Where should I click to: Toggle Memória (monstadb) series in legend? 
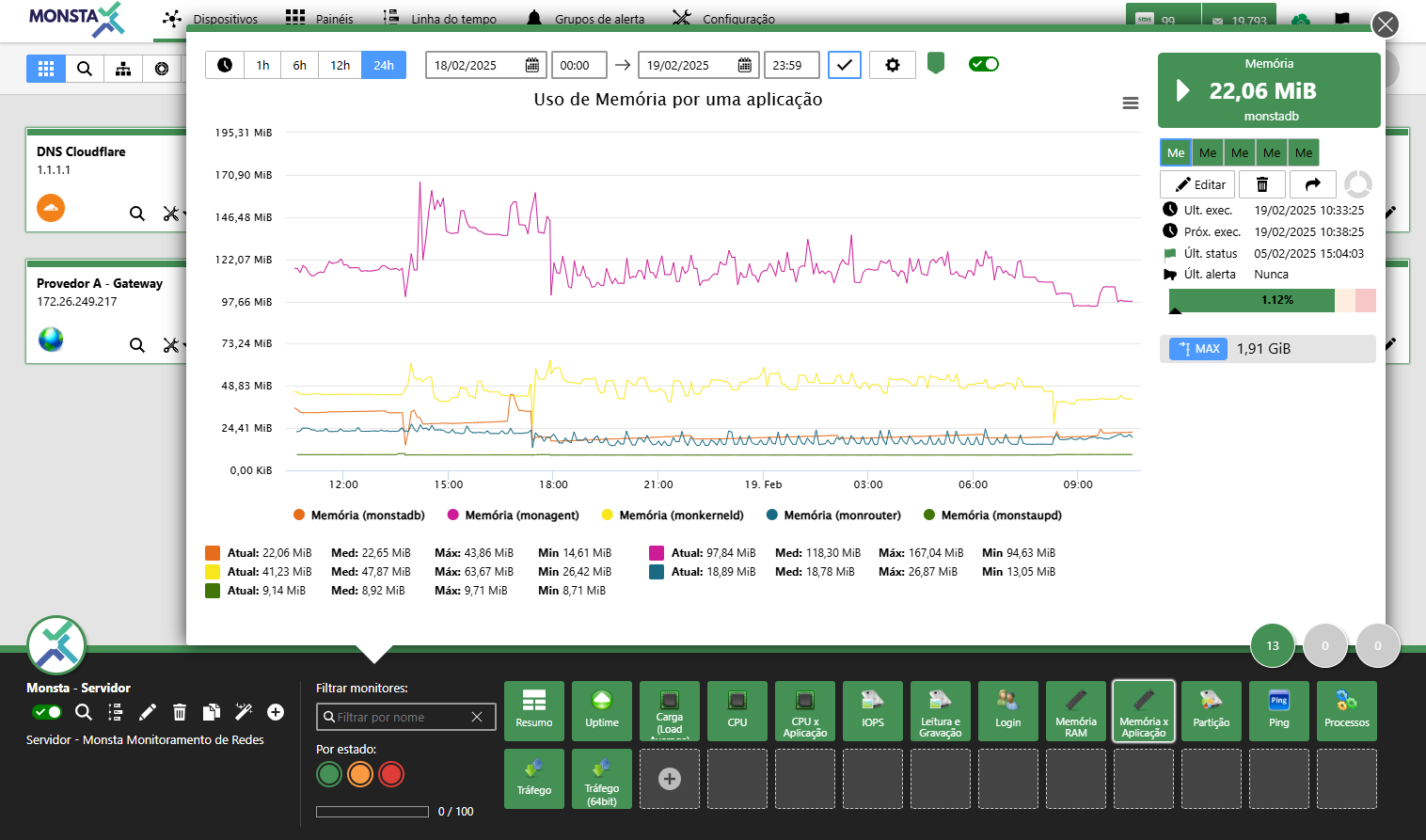click(x=359, y=515)
